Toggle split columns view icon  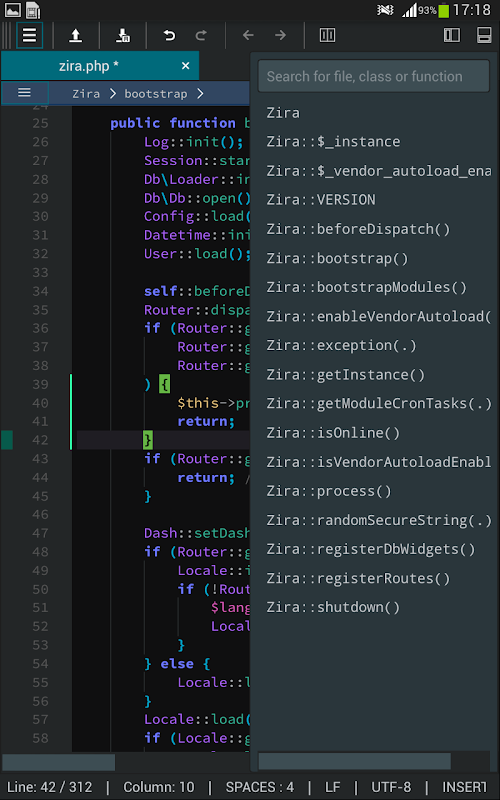[x=327, y=35]
